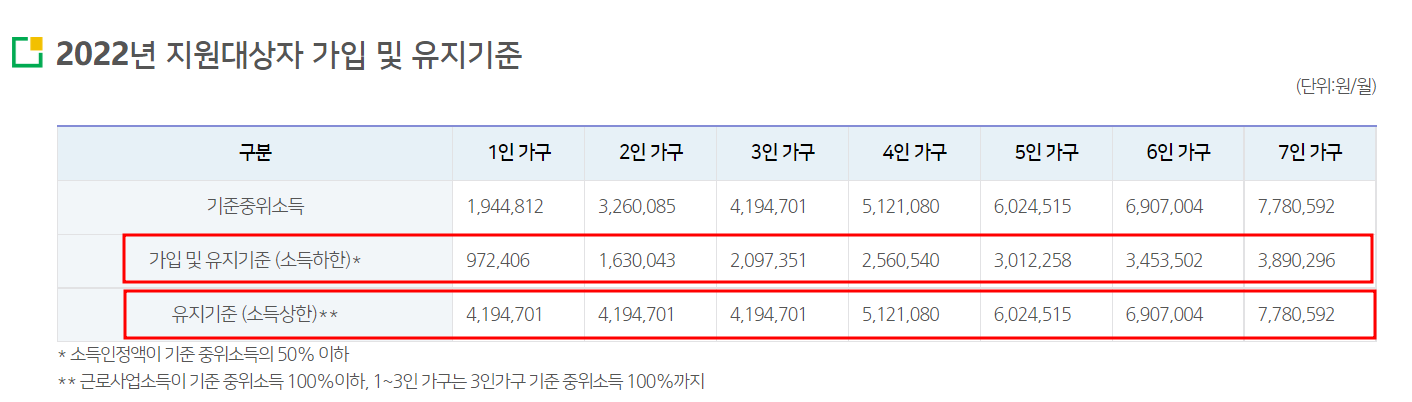Click 5,121,080 in the 기준중위소득 row

point(901,207)
